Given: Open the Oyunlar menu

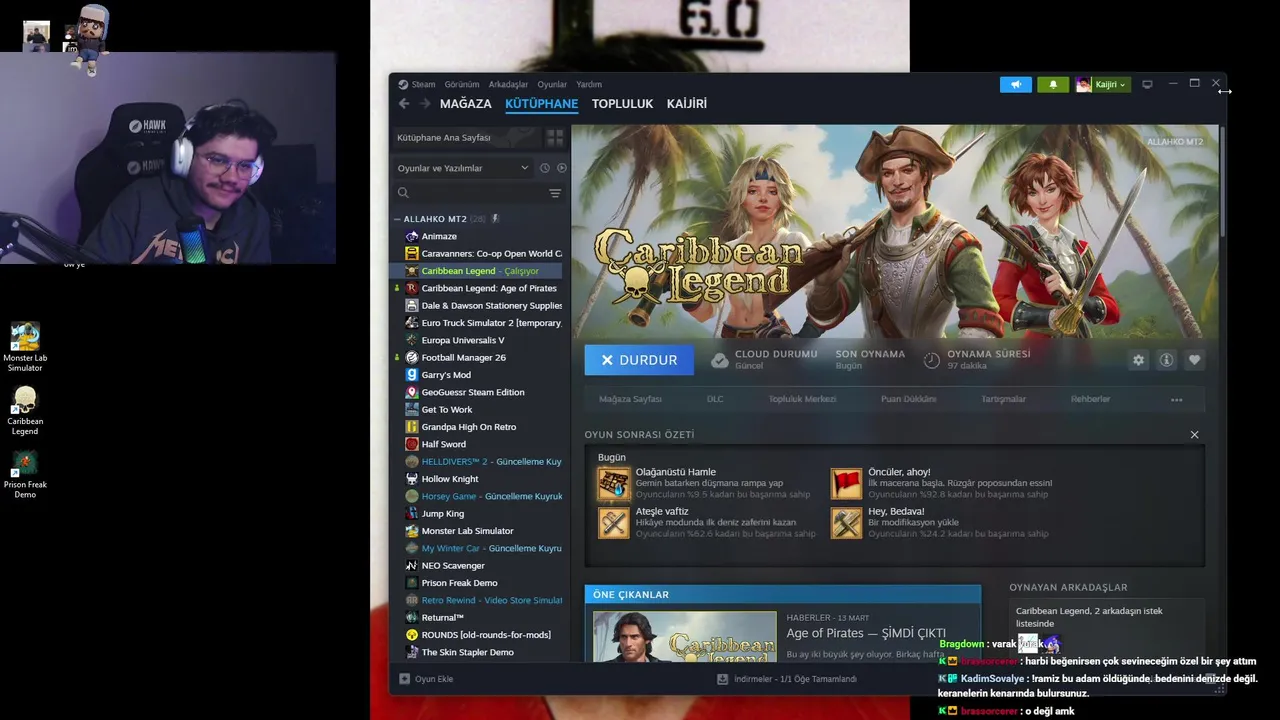Looking at the screenshot, I should pyautogui.click(x=552, y=84).
